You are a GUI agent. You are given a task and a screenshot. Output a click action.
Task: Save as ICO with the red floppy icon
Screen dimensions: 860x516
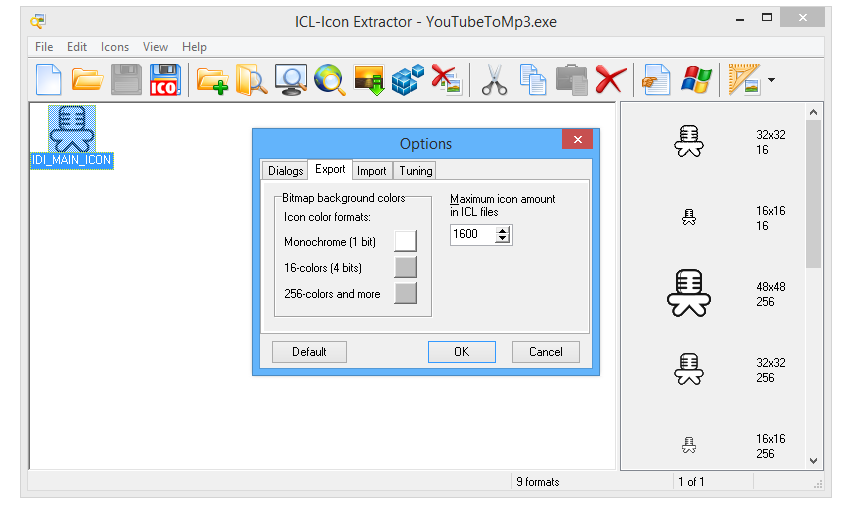pyautogui.click(x=165, y=80)
